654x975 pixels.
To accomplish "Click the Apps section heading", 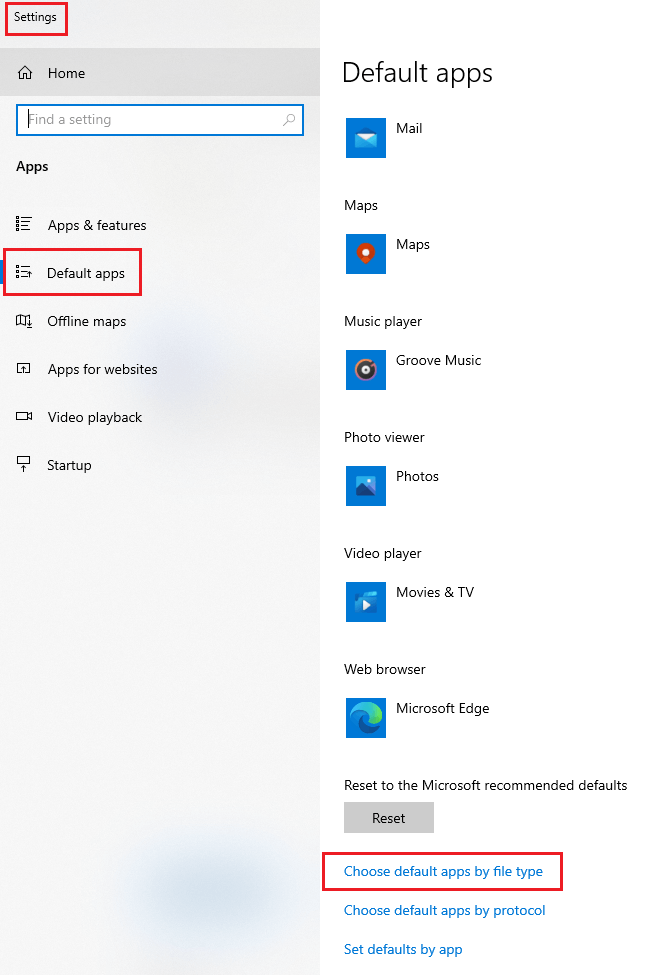I will [32, 166].
